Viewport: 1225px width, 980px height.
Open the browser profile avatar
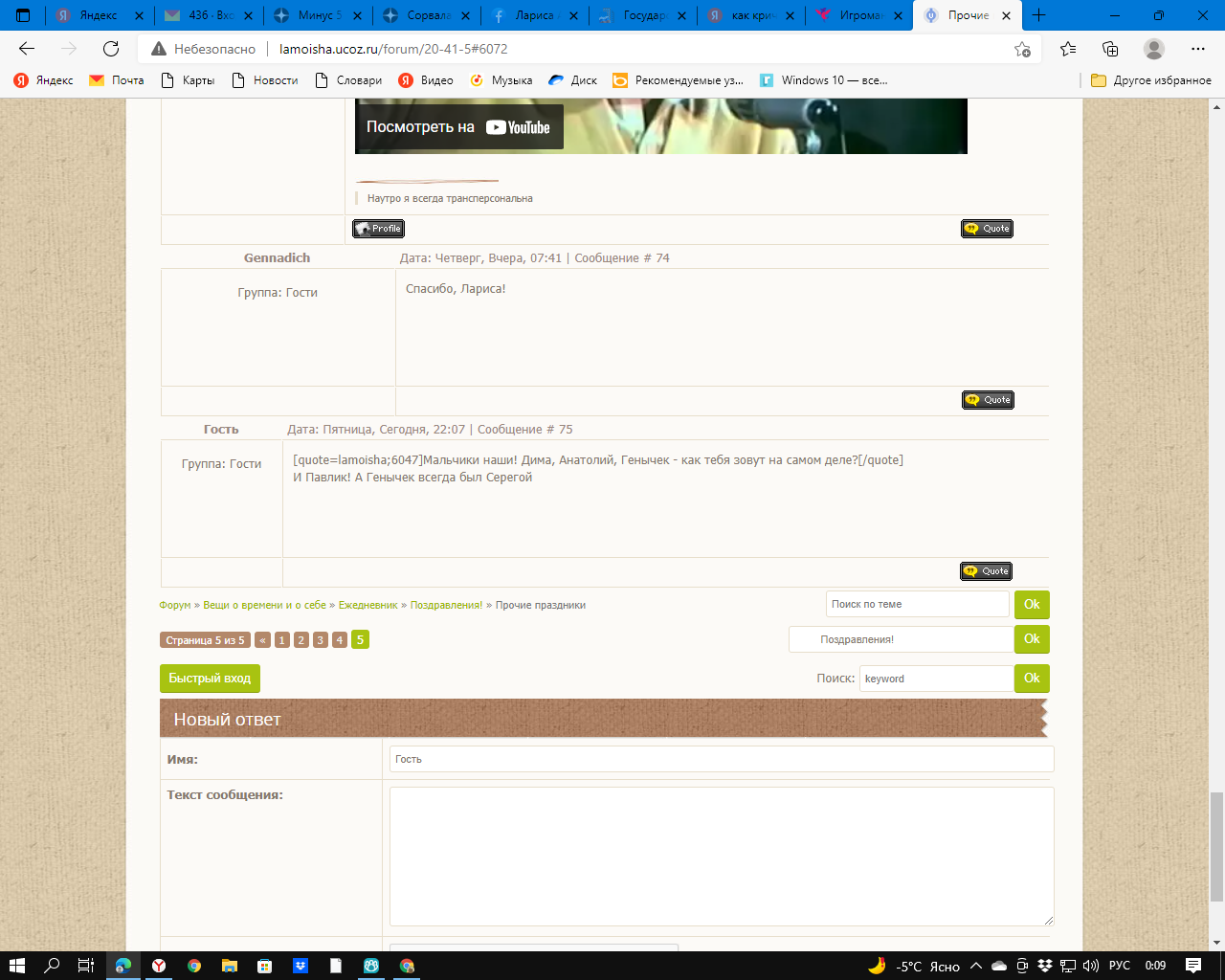coord(1154,49)
